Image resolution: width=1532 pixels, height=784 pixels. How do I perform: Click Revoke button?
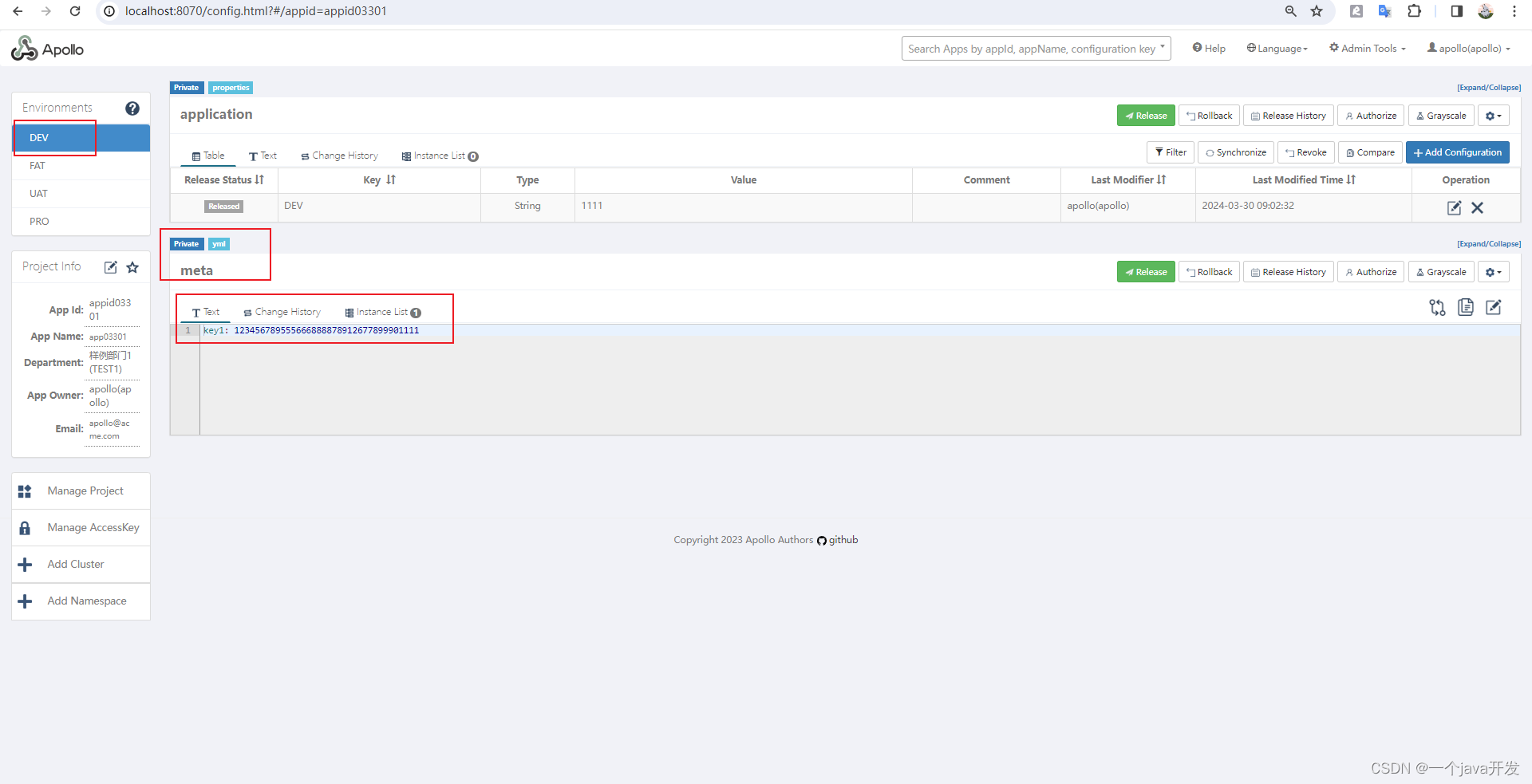tap(1305, 152)
